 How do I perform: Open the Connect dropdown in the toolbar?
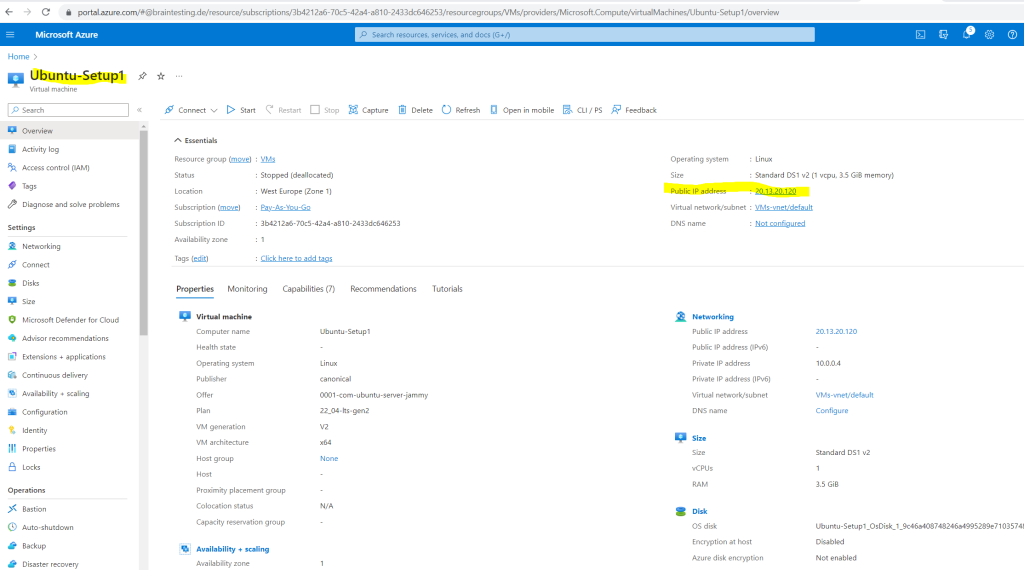[191, 110]
